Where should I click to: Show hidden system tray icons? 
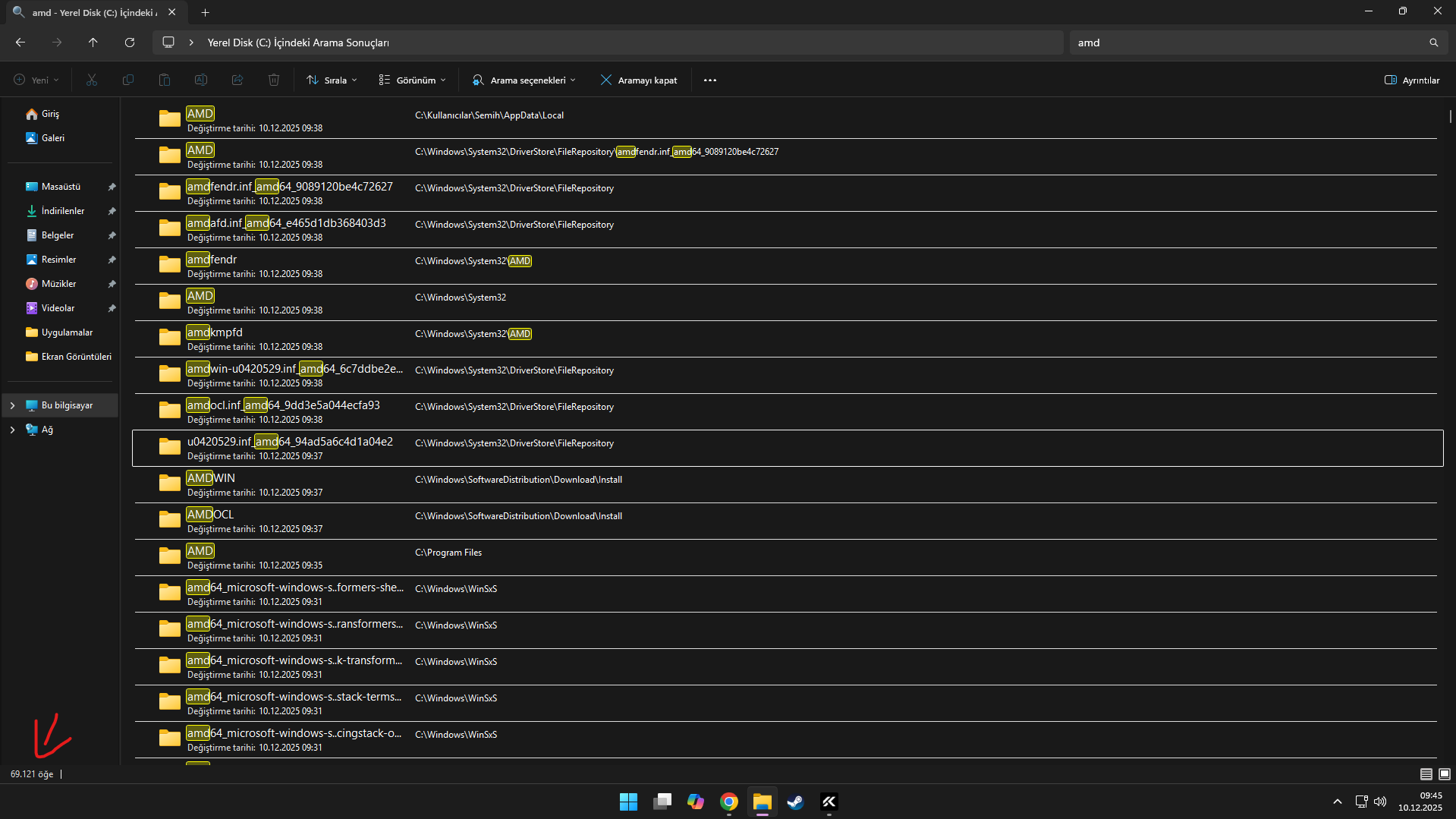pos(1338,802)
